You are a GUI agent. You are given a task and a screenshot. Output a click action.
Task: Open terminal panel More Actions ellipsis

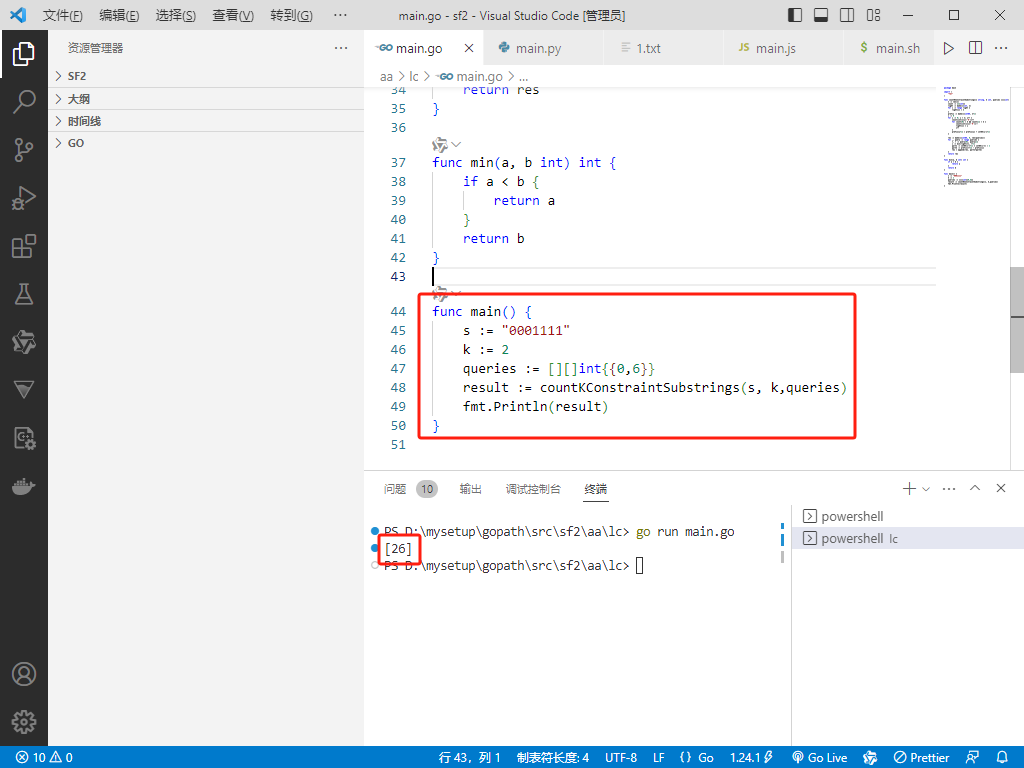pos(949,488)
